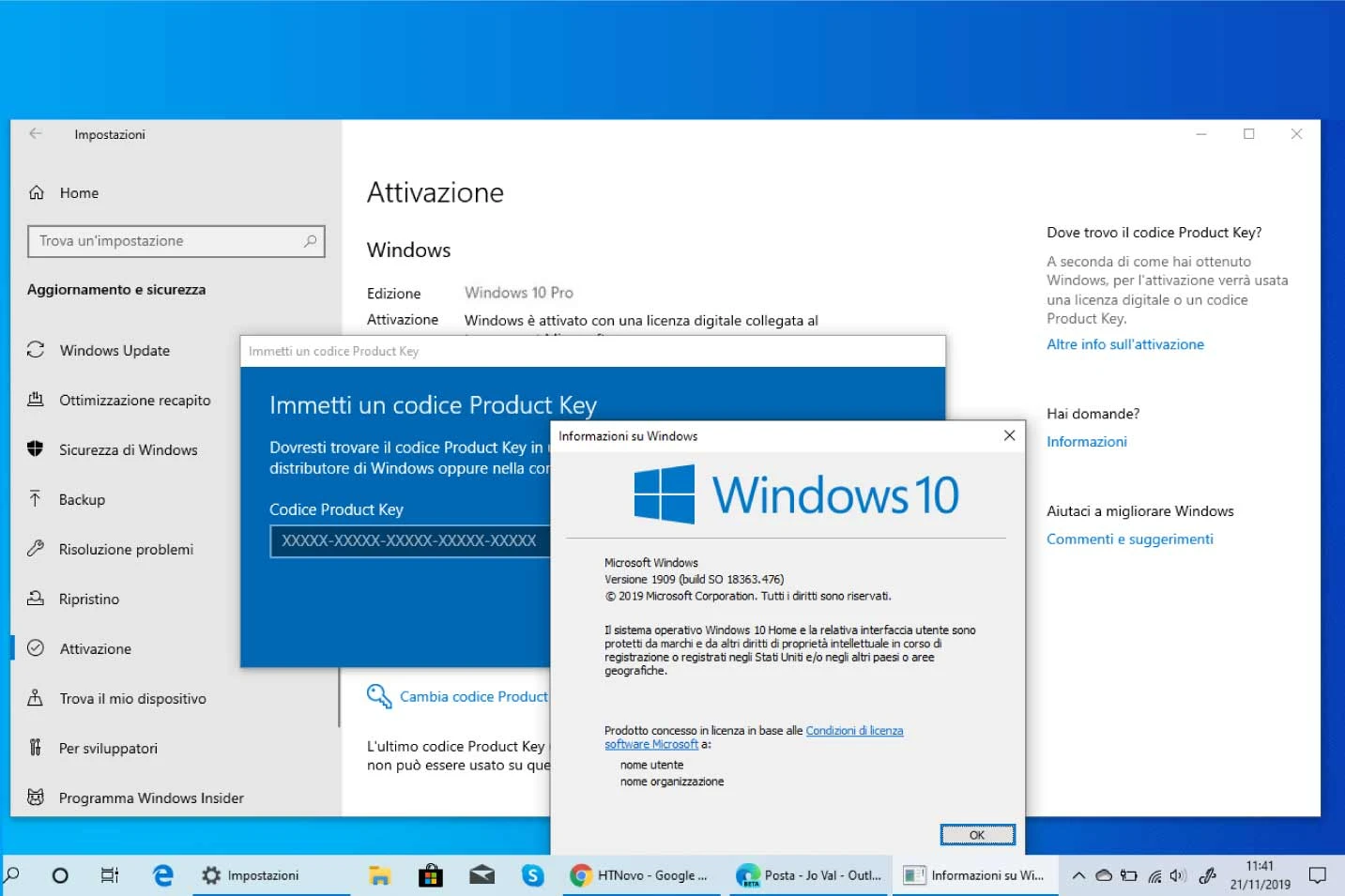The image size is (1345, 896).
Task: Open the Informazioni help link
Action: [x=1087, y=442]
